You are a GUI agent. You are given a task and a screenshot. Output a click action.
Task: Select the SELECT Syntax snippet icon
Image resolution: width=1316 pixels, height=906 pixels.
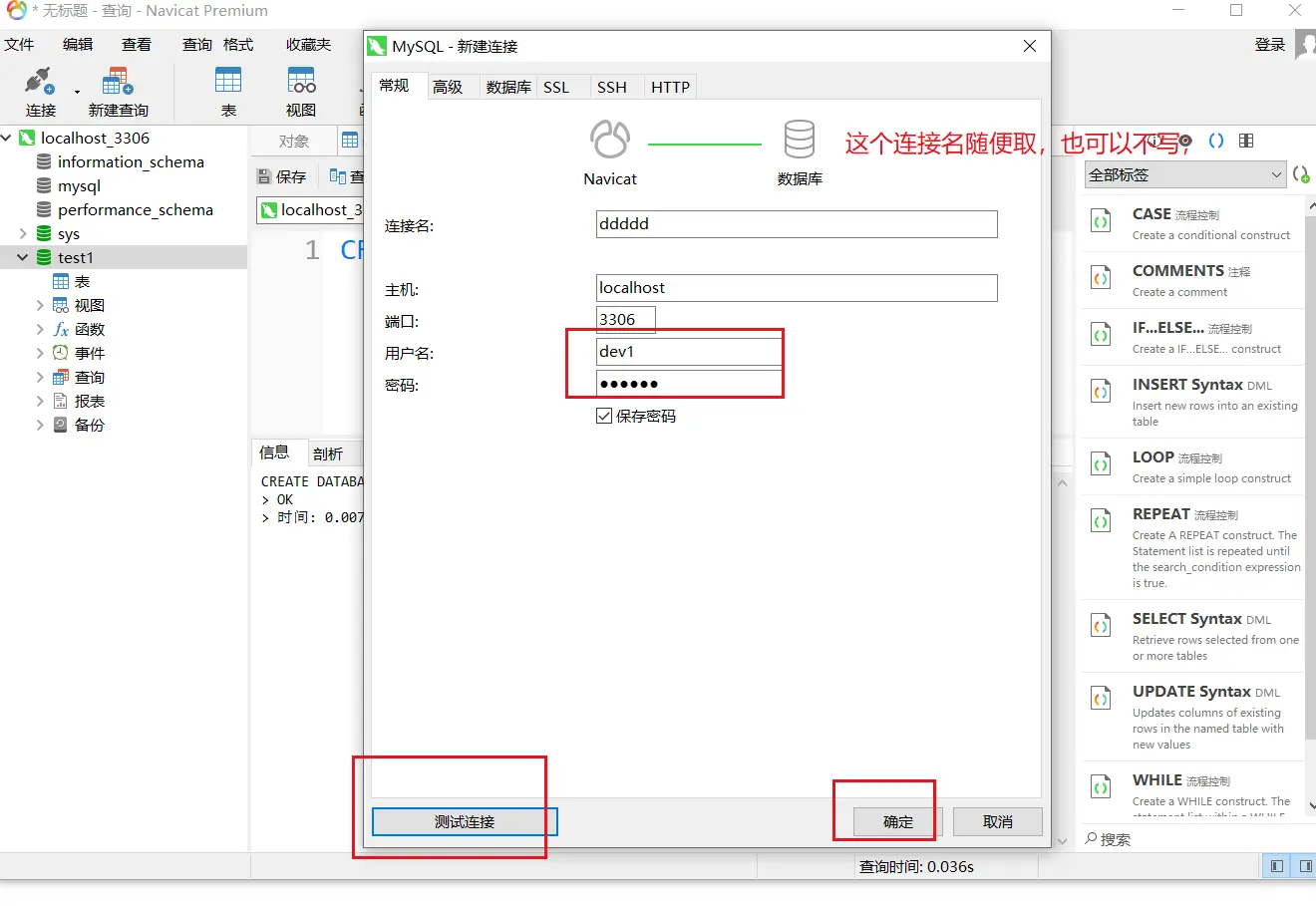[1101, 627]
